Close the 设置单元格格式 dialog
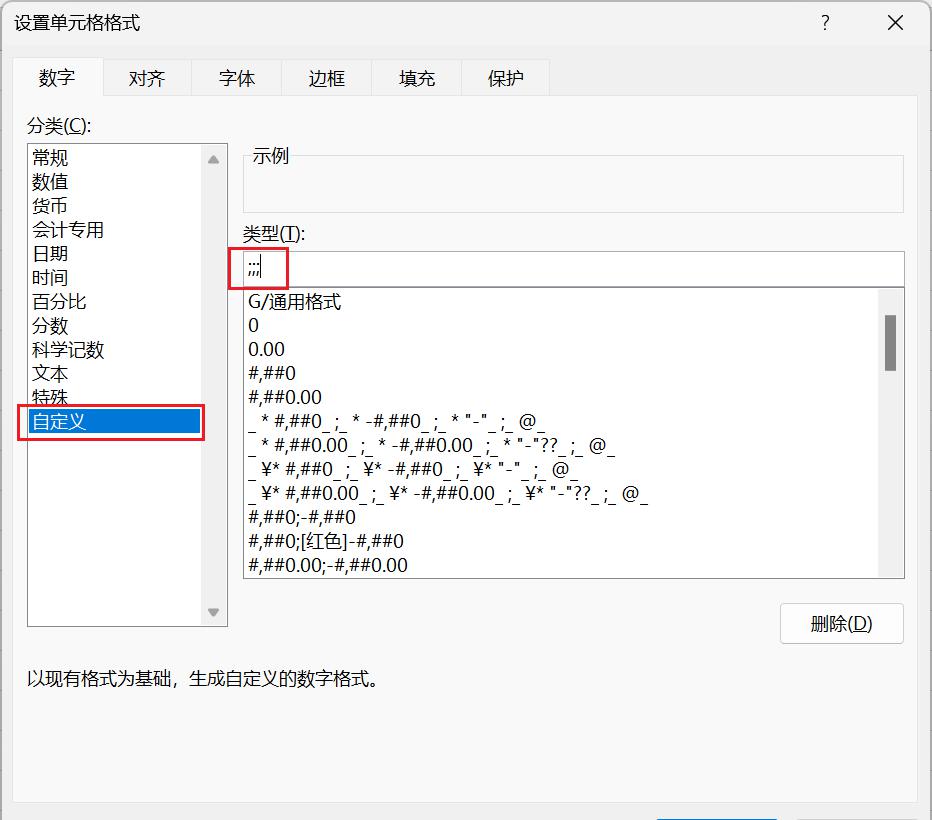Image resolution: width=932 pixels, height=820 pixels. [895, 23]
